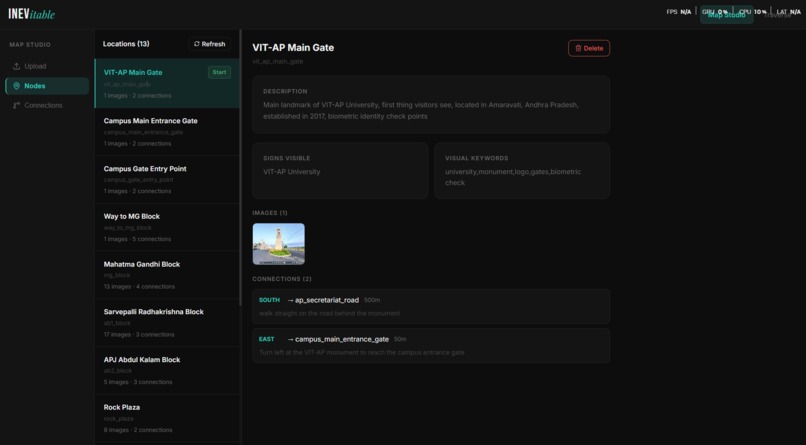The height and width of the screenshot is (445, 806).
Task: Click the 'Locations (13)' header
Action: 126,44
